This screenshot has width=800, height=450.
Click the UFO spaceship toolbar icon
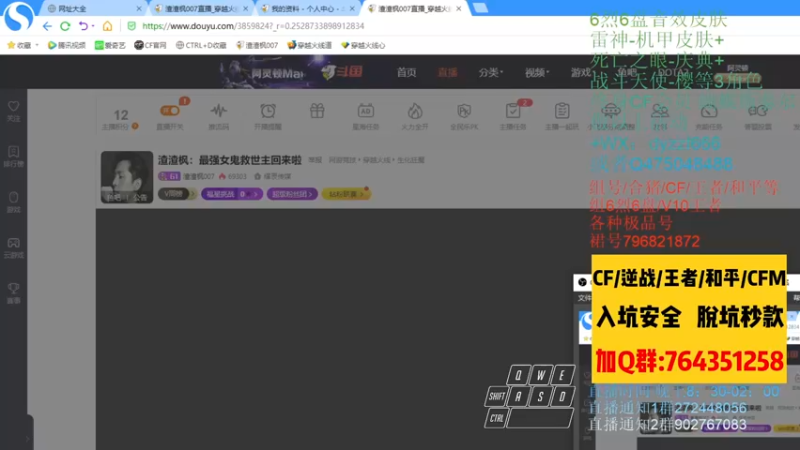[610, 111]
